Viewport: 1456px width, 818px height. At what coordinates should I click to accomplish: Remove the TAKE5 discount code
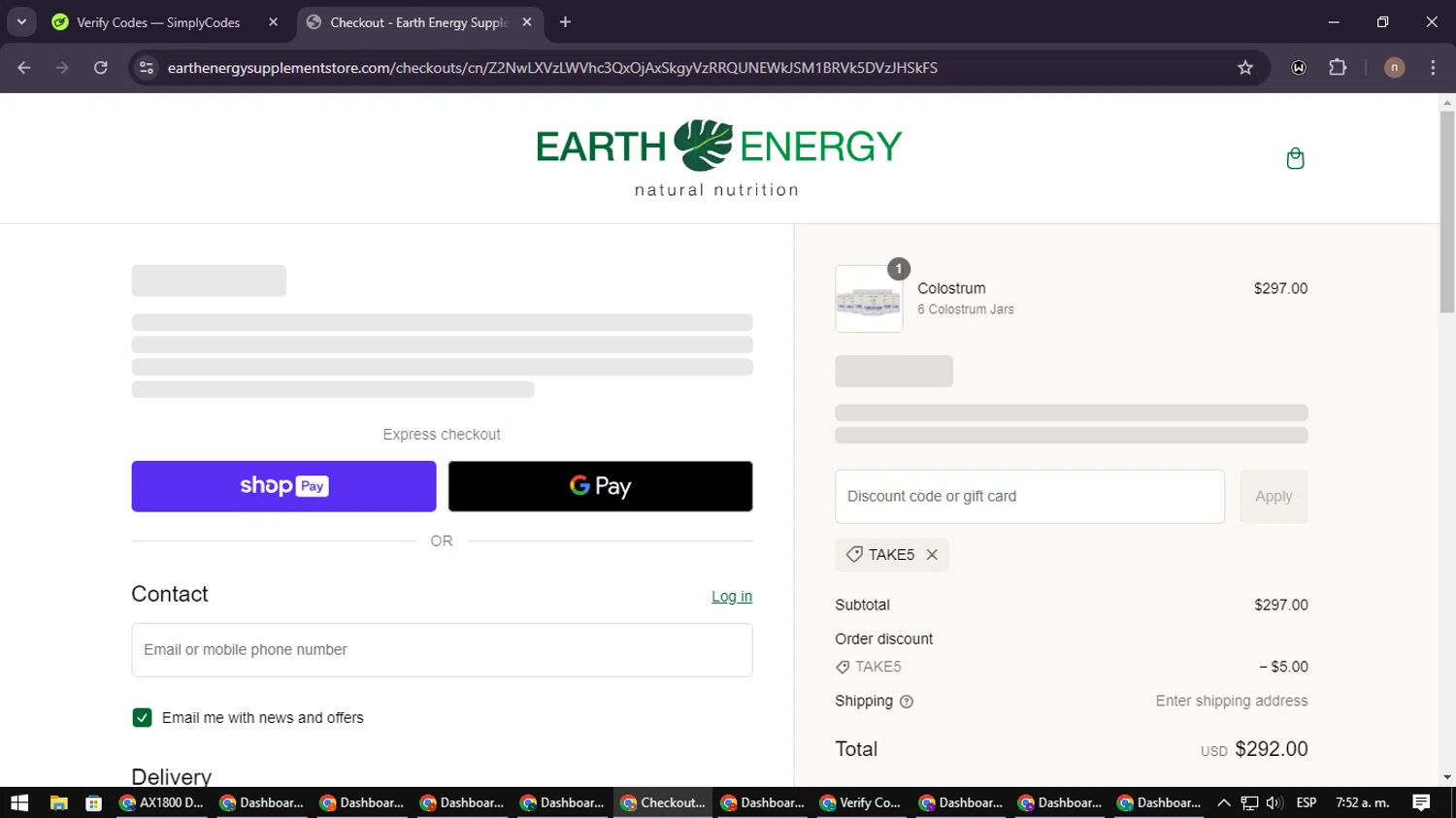tap(932, 555)
